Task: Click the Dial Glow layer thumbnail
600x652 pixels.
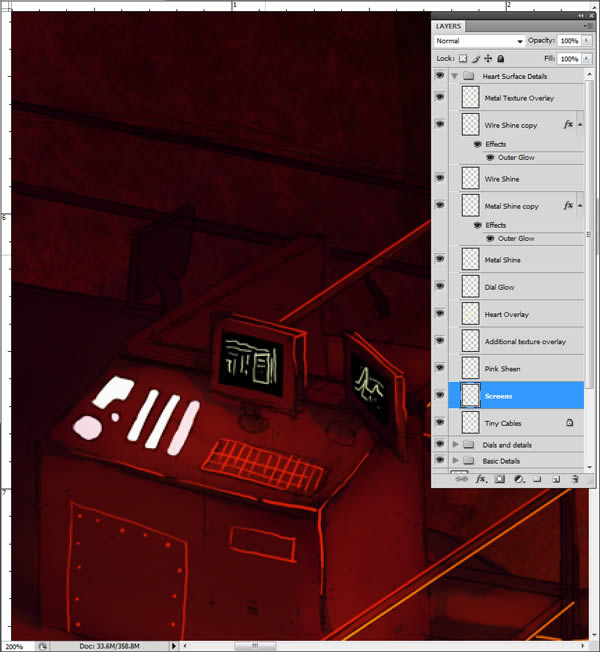Action: coord(470,286)
